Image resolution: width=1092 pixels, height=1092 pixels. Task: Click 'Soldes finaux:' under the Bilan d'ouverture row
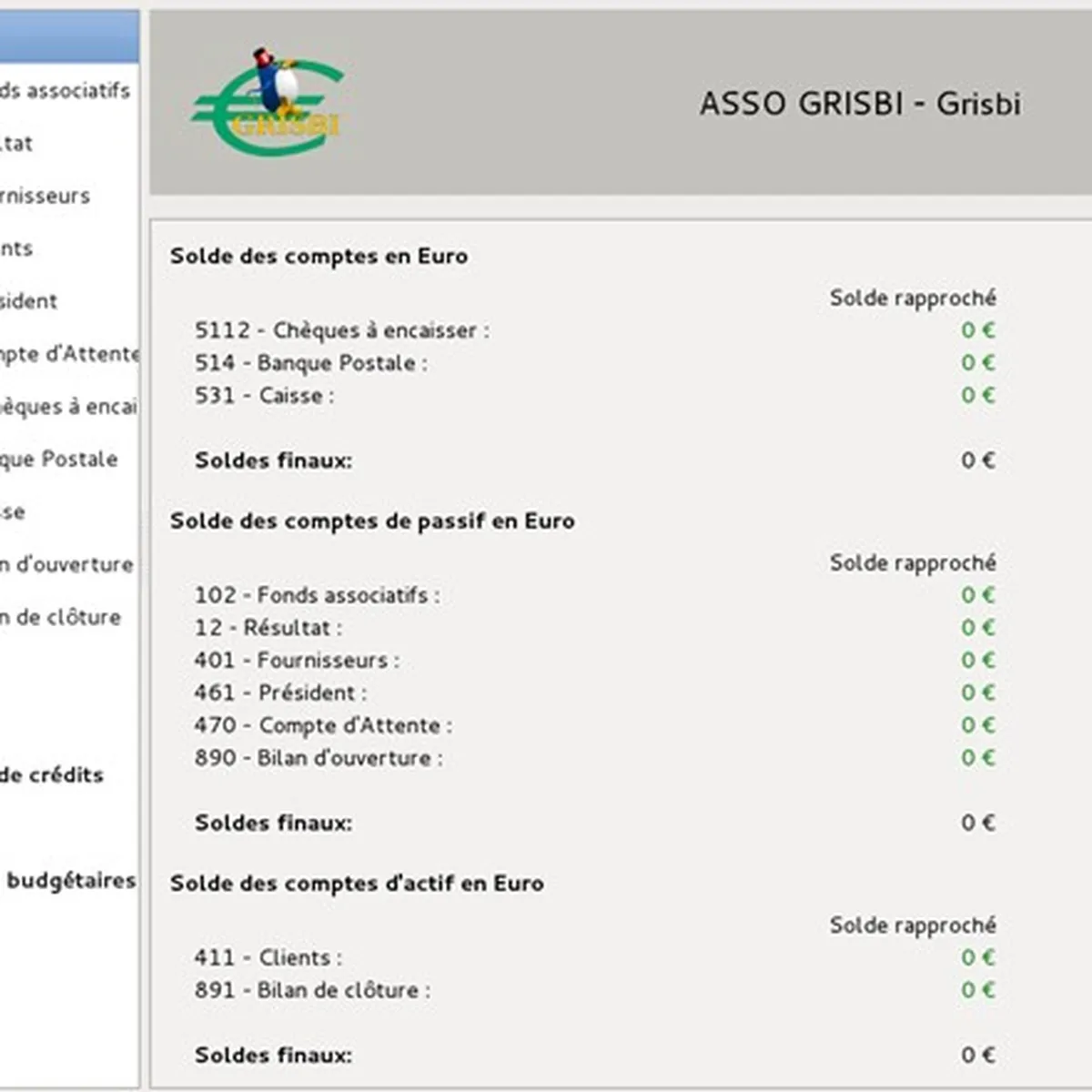[x=273, y=824]
